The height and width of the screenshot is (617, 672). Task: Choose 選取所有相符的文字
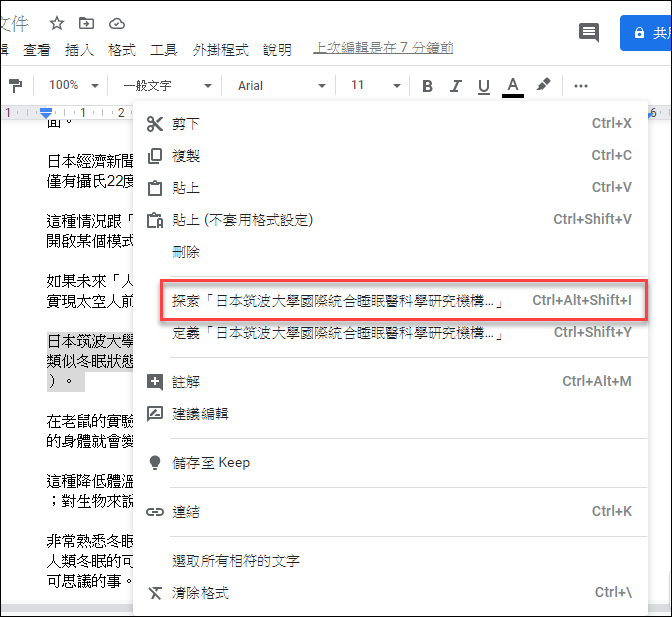[390, 560]
